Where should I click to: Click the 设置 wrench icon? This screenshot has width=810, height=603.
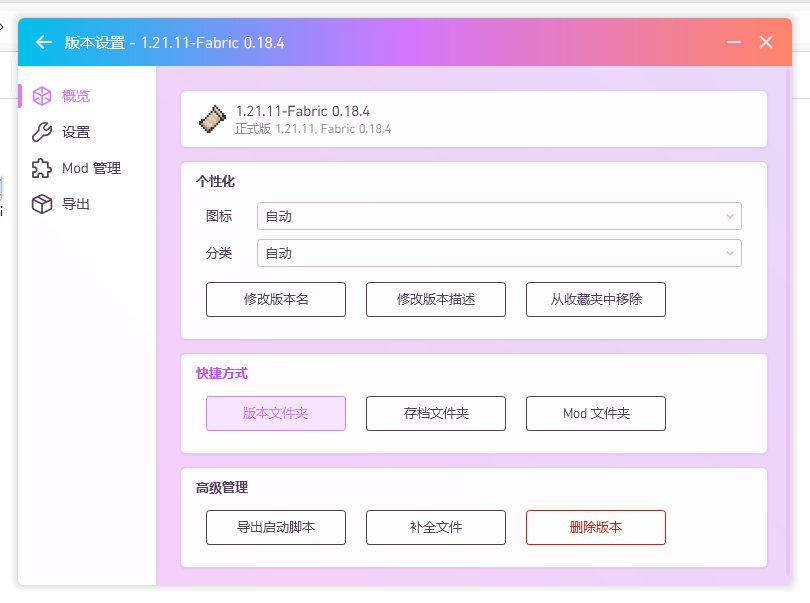(x=42, y=132)
